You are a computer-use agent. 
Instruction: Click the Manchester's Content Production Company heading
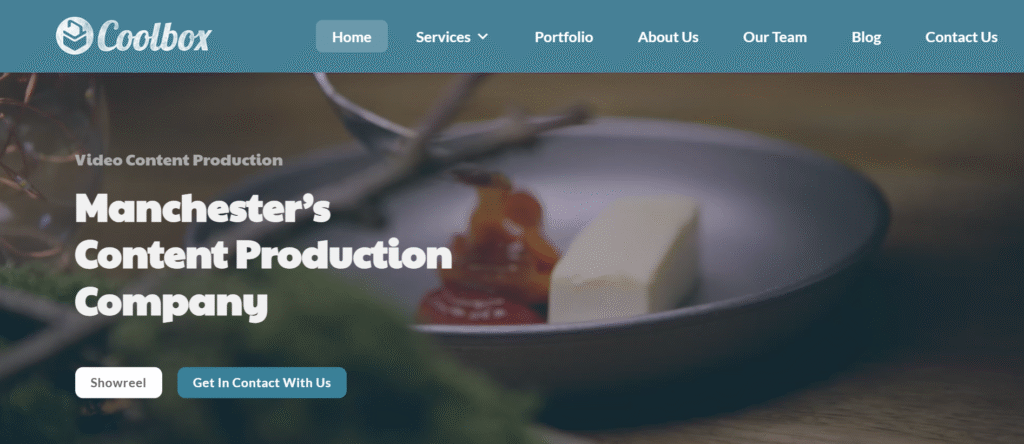tap(264, 255)
